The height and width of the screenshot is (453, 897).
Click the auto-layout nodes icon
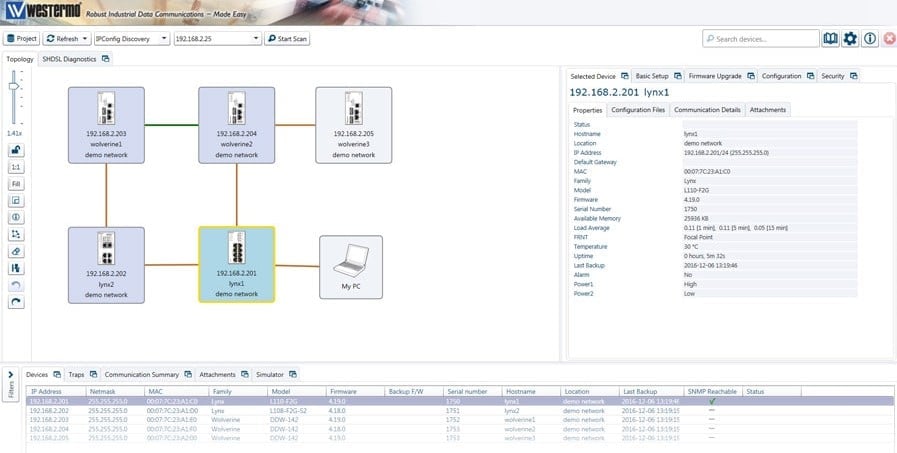click(16, 235)
